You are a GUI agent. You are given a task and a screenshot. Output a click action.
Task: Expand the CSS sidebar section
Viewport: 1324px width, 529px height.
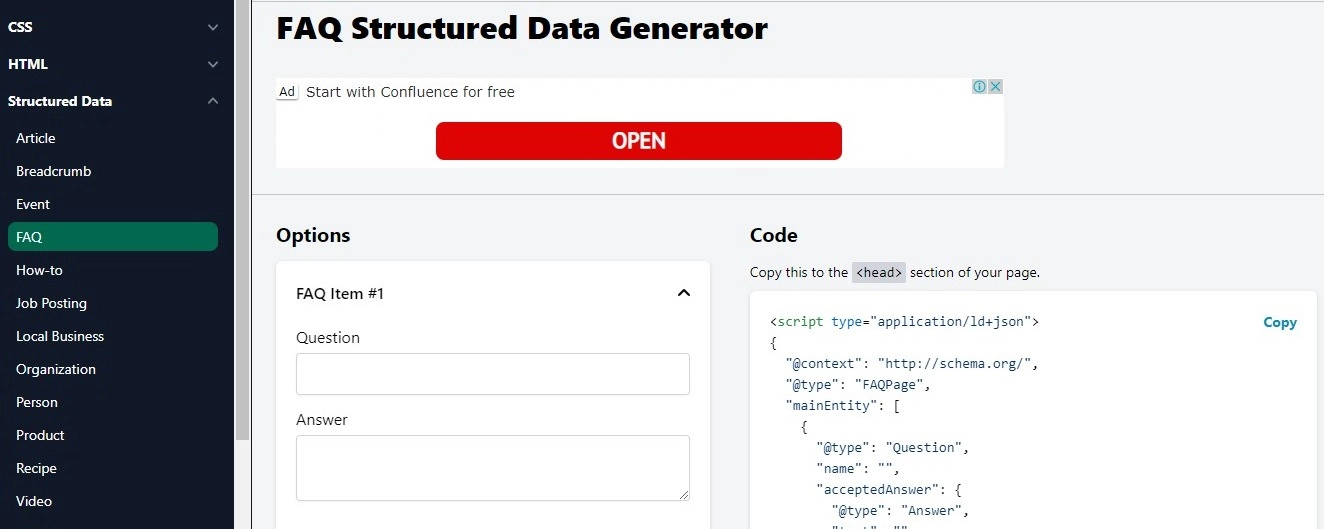[113, 27]
